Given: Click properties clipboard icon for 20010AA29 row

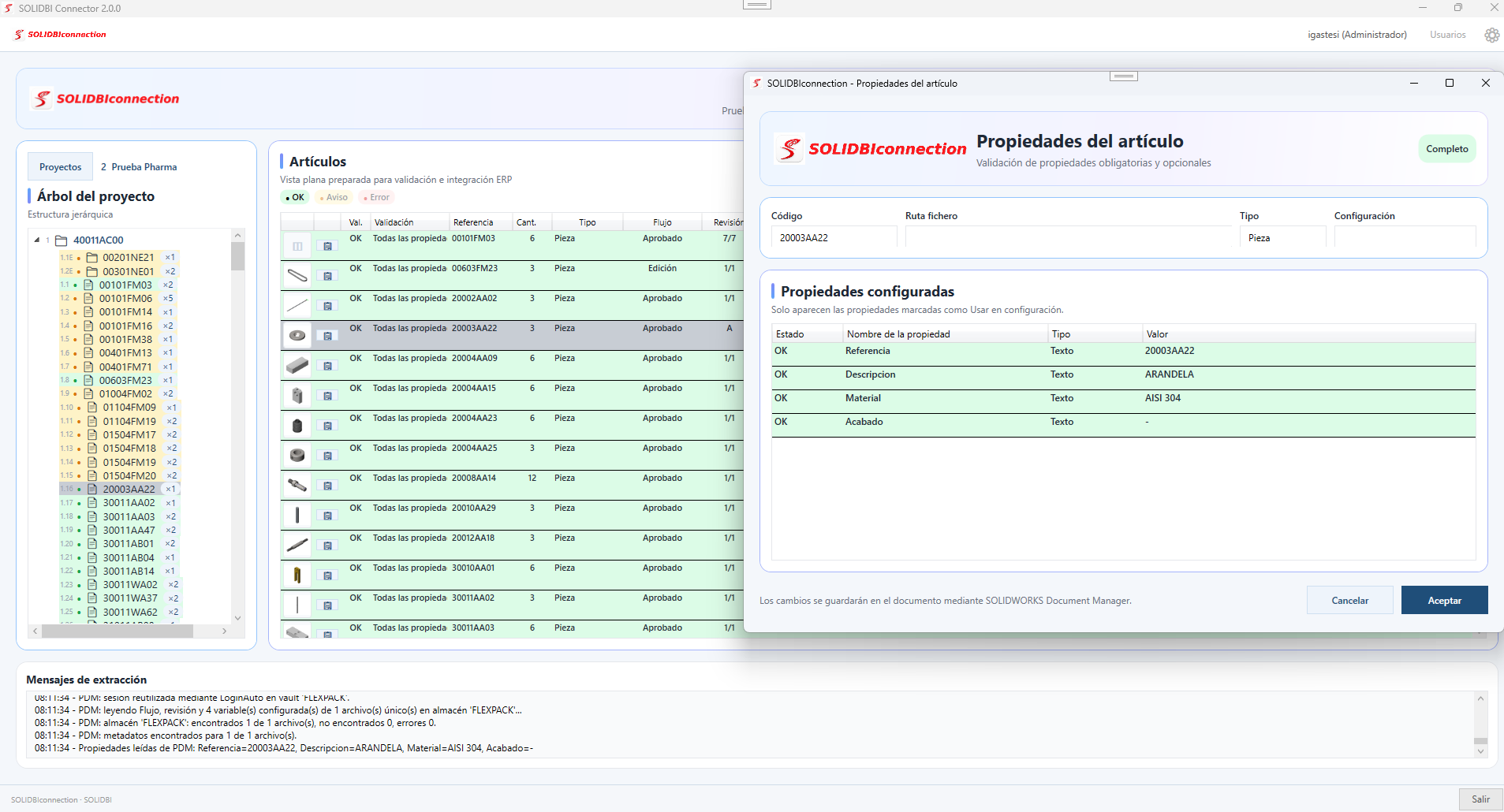Looking at the screenshot, I should tap(327, 516).
